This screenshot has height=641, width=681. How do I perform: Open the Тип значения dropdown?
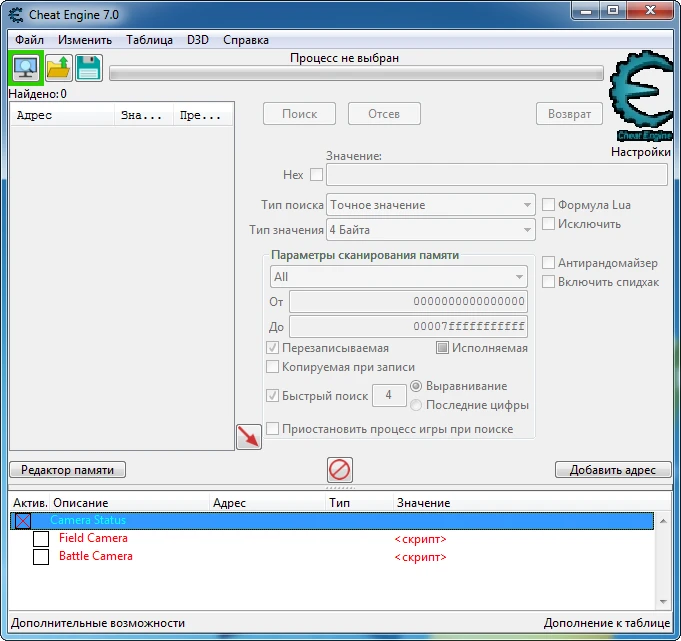click(431, 230)
